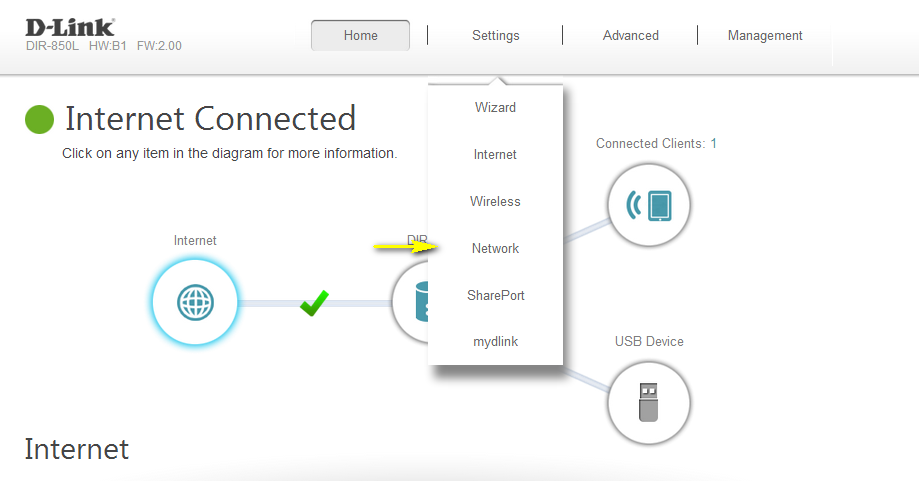The width and height of the screenshot is (919, 481).
Task: Click the Connected Clients count number
Action: tap(713, 143)
